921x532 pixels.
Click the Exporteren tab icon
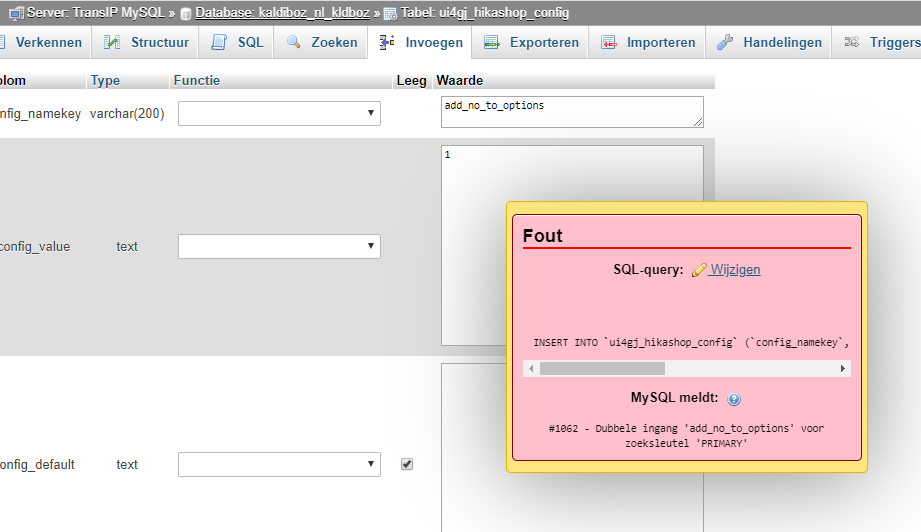492,42
